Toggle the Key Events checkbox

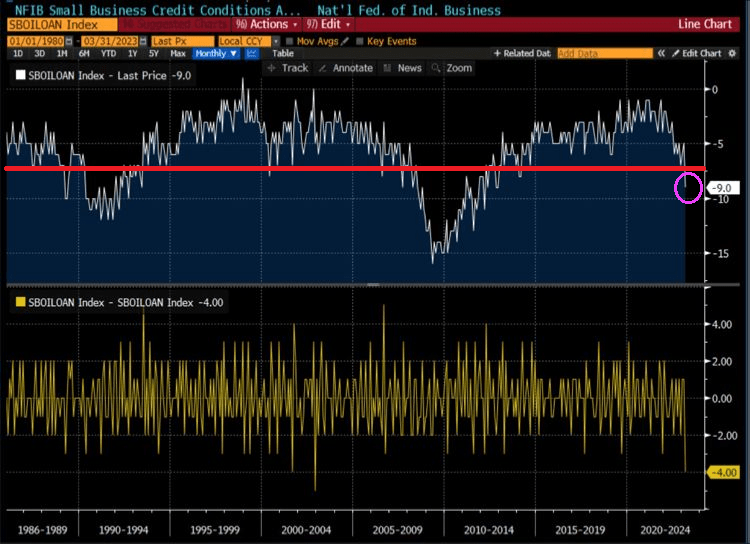pos(360,41)
